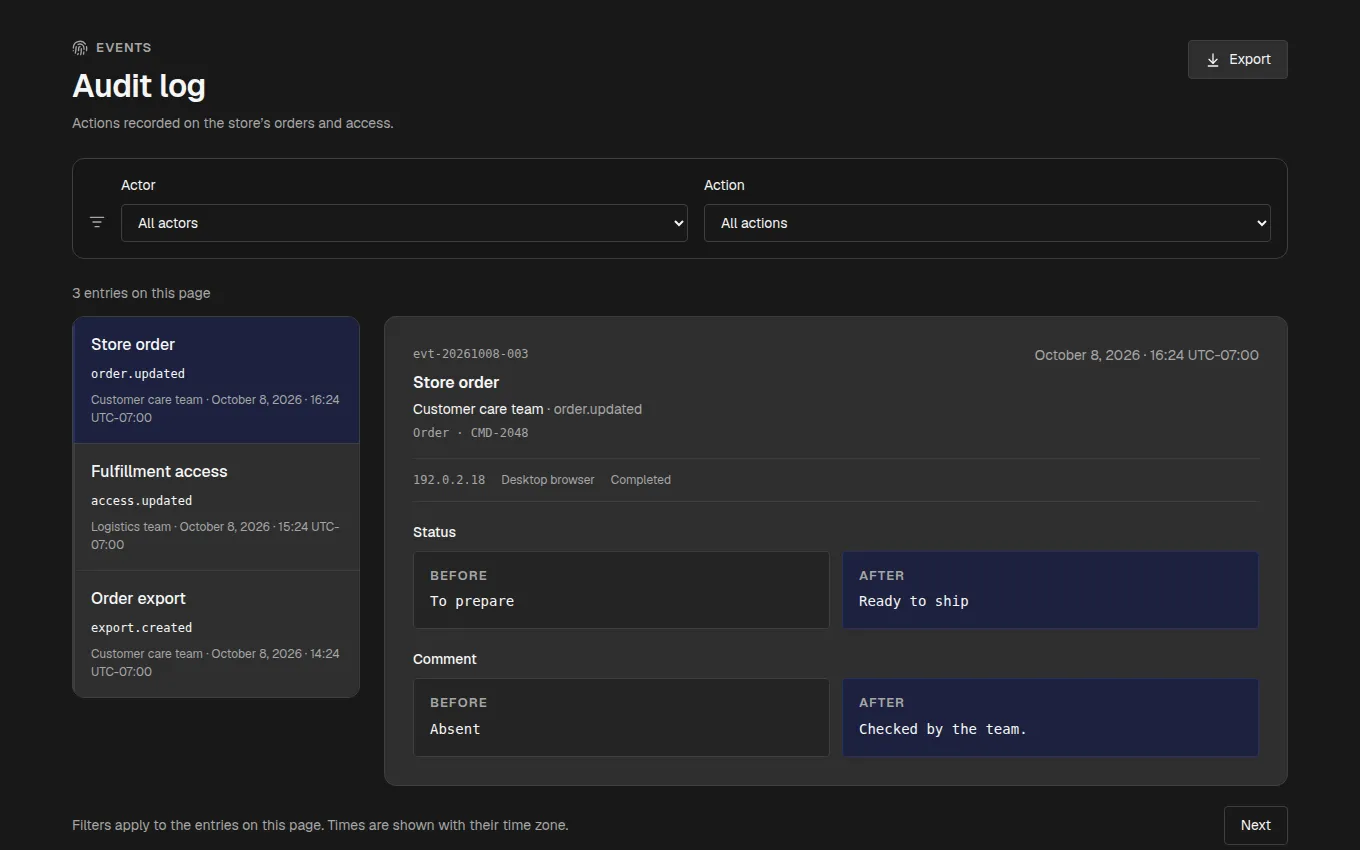Screen dimensions: 1360x850
Task: Click the Status before value To prepare
Action: [472, 601]
